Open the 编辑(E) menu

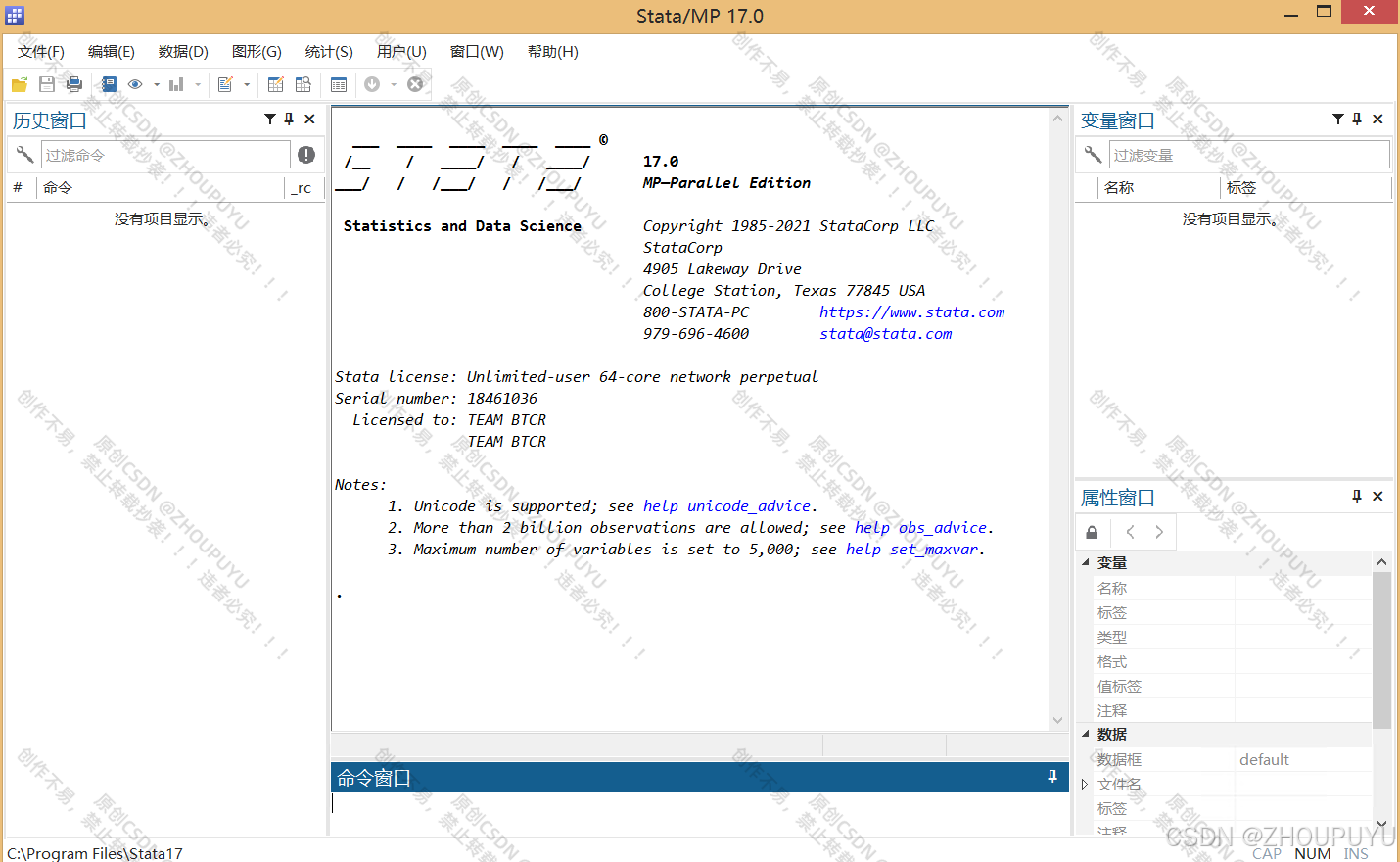pyautogui.click(x=112, y=51)
